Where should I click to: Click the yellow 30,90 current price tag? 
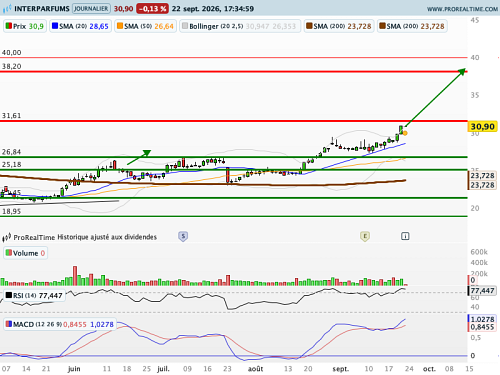[482, 127]
